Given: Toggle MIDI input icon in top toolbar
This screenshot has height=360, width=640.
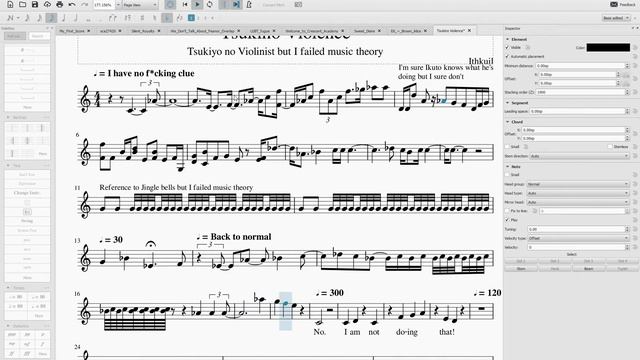Looking at the screenshot, I should [170, 4].
